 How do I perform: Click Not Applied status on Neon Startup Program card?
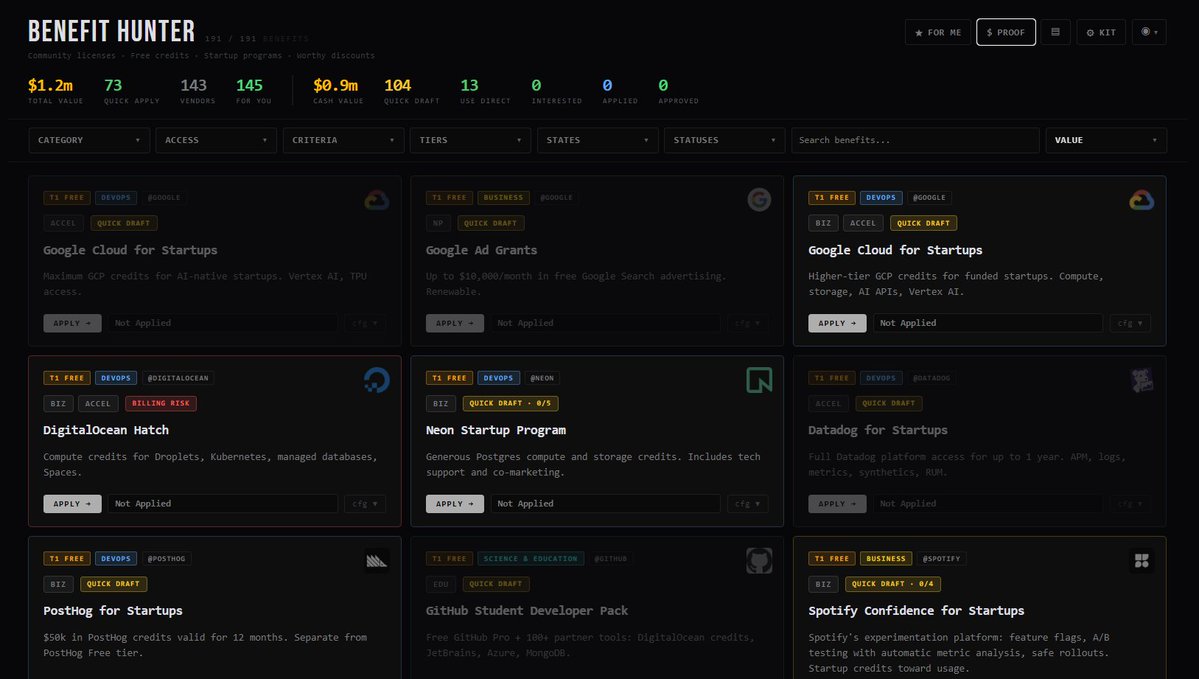point(606,503)
